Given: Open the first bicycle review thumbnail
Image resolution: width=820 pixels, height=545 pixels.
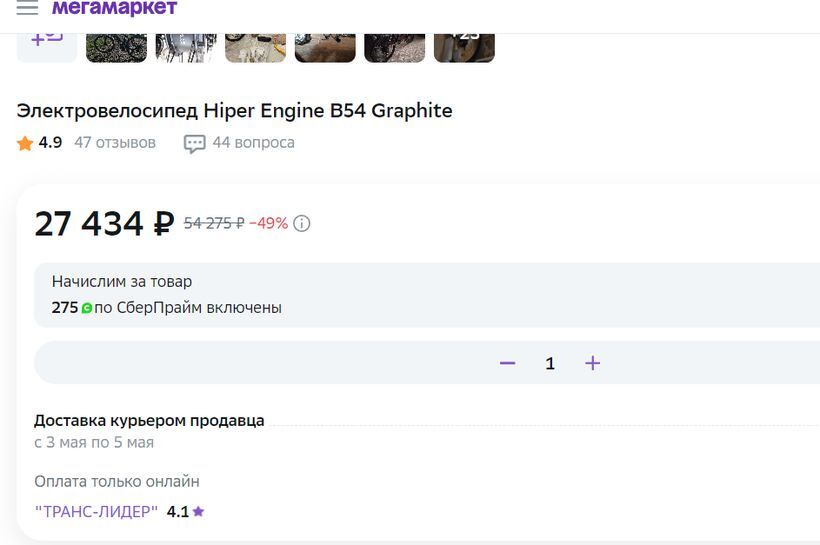Looking at the screenshot, I should 116,48.
